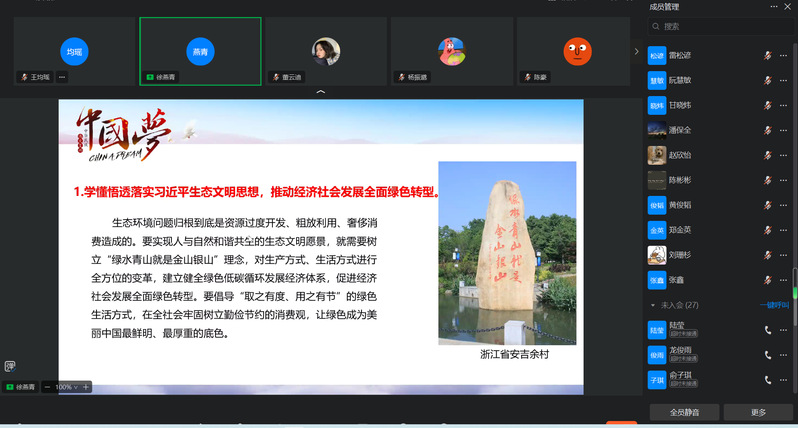Collapse the participant video strip using the chevron
The height and width of the screenshot is (428, 798).
click(x=320, y=93)
